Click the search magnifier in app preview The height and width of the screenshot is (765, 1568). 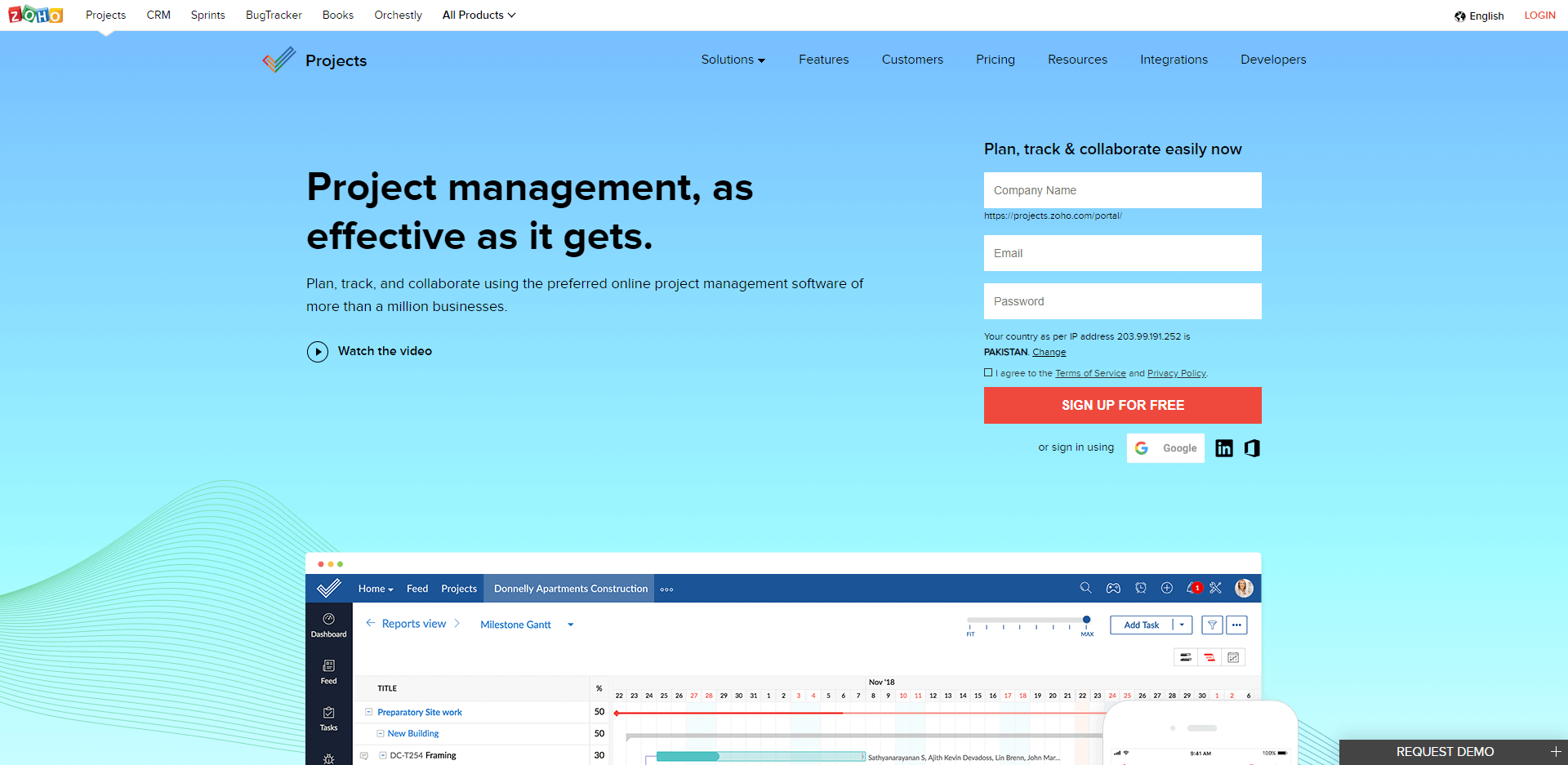1085,588
